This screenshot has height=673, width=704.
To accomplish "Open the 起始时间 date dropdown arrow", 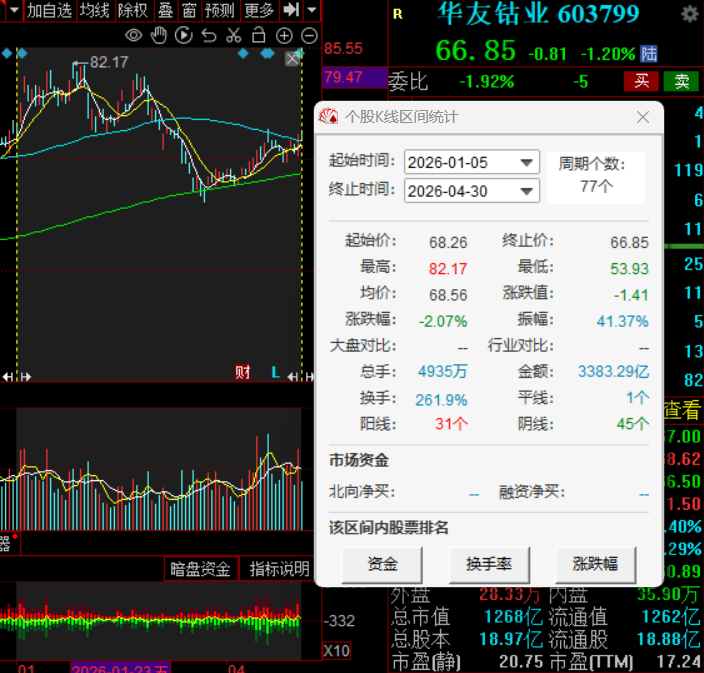I will 526,162.
